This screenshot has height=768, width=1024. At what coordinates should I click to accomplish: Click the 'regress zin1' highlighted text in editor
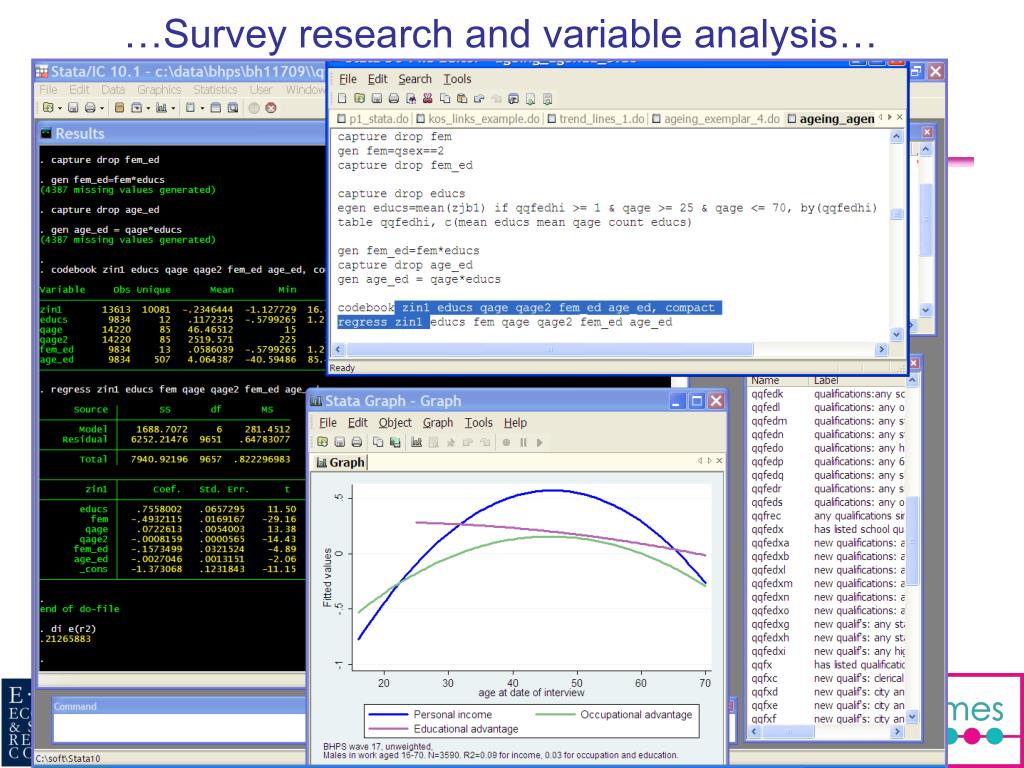tap(383, 322)
